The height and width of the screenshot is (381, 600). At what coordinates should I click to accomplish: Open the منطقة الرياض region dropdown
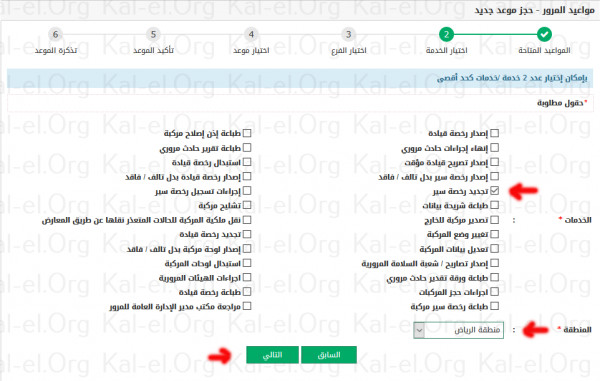tap(458, 330)
